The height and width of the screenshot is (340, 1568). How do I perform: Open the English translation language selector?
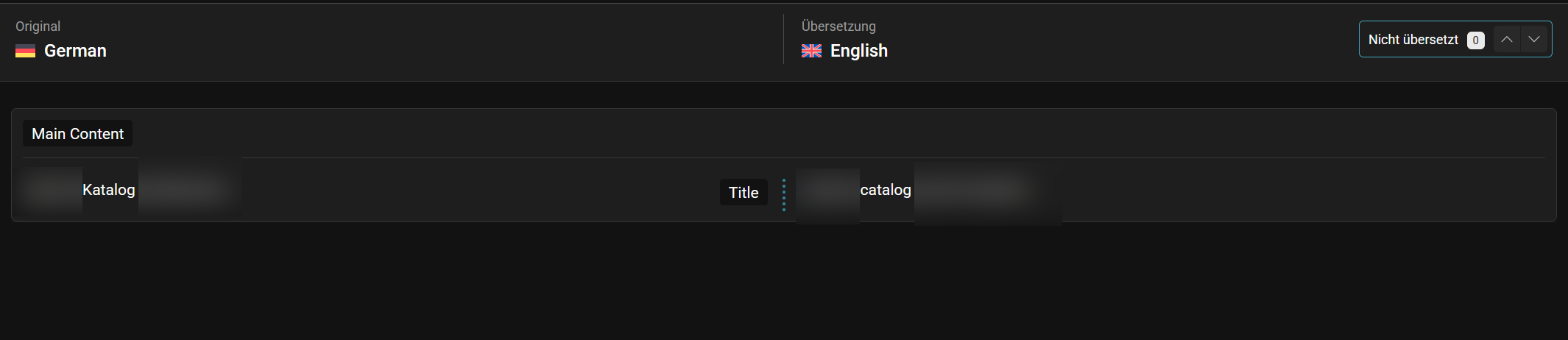click(844, 51)
